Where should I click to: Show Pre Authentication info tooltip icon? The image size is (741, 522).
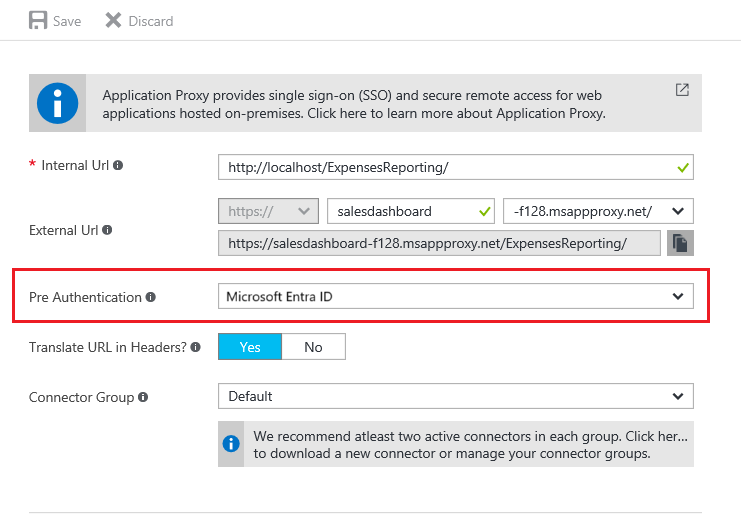coord(151,297)
